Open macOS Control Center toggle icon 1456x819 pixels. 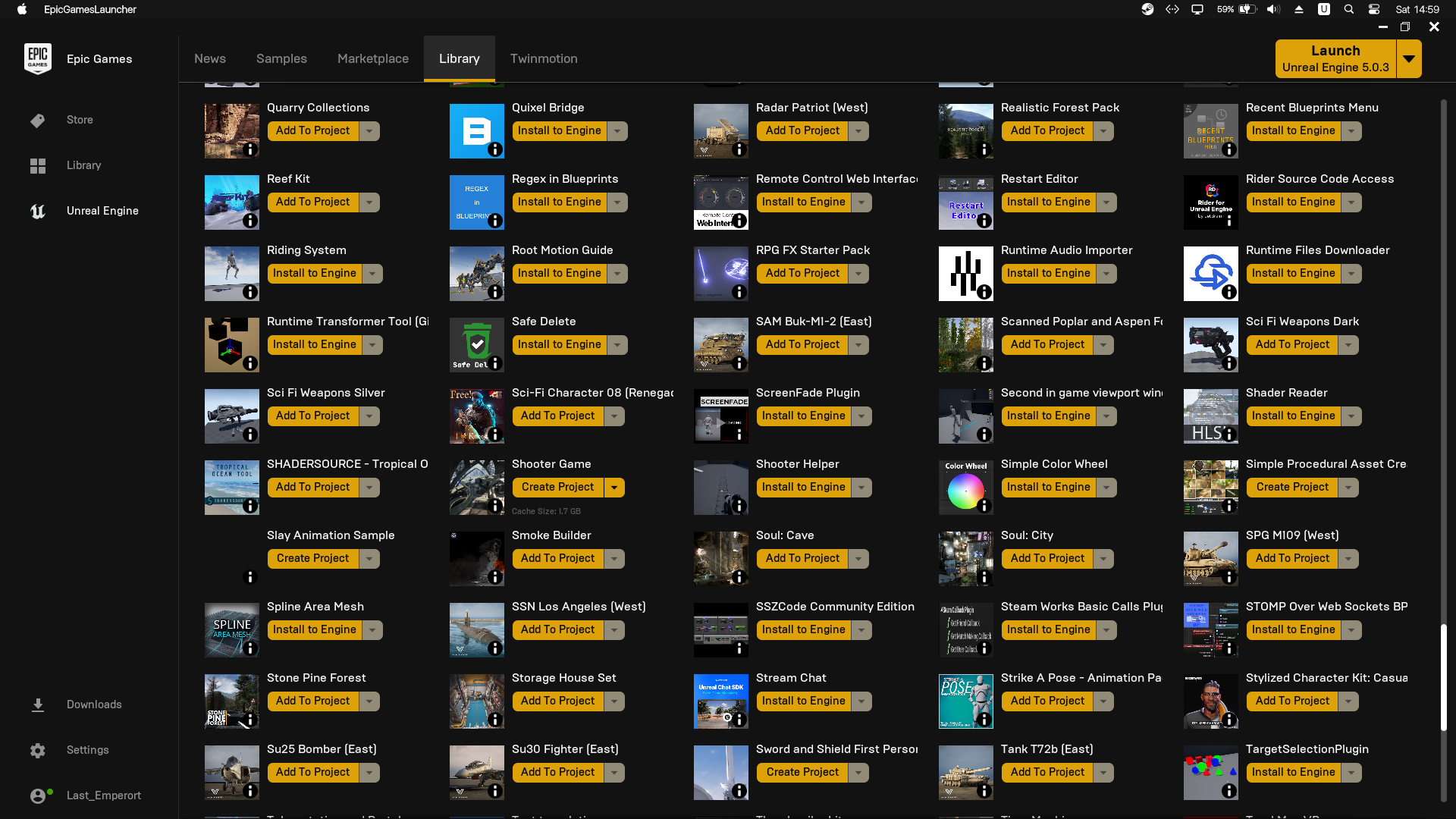point(1374,10)
